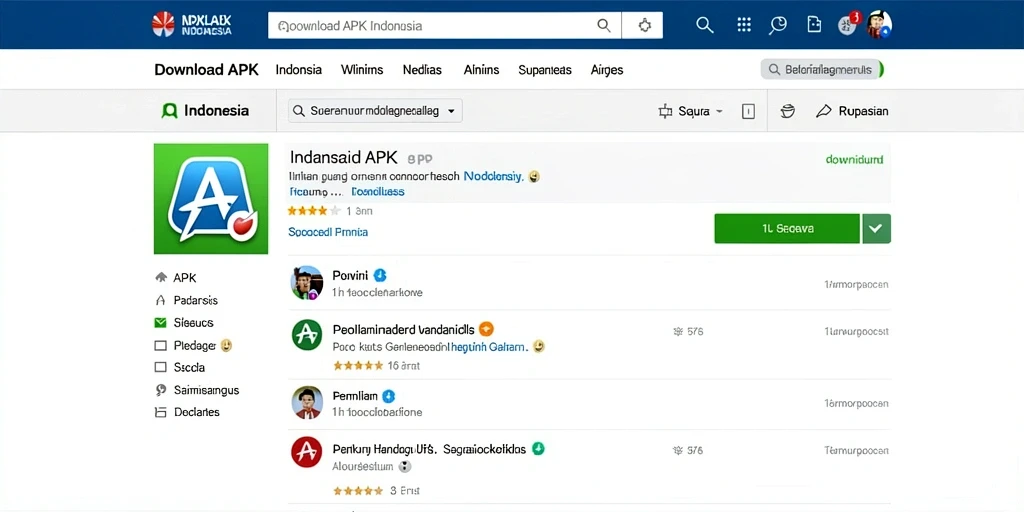Click the orange badge next to Peollaminaderd vandanidls
Image resolution: width=1024 pixels, height=512 pixels.
486,329
